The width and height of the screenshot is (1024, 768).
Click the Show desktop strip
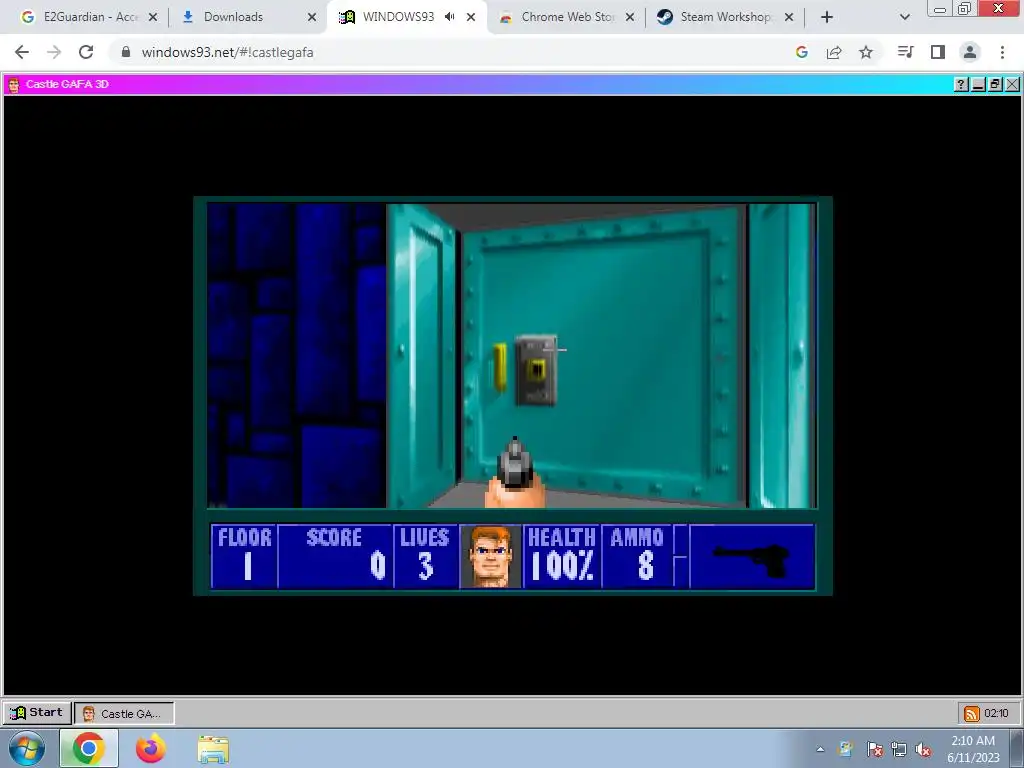click(x=1017, y=748)
